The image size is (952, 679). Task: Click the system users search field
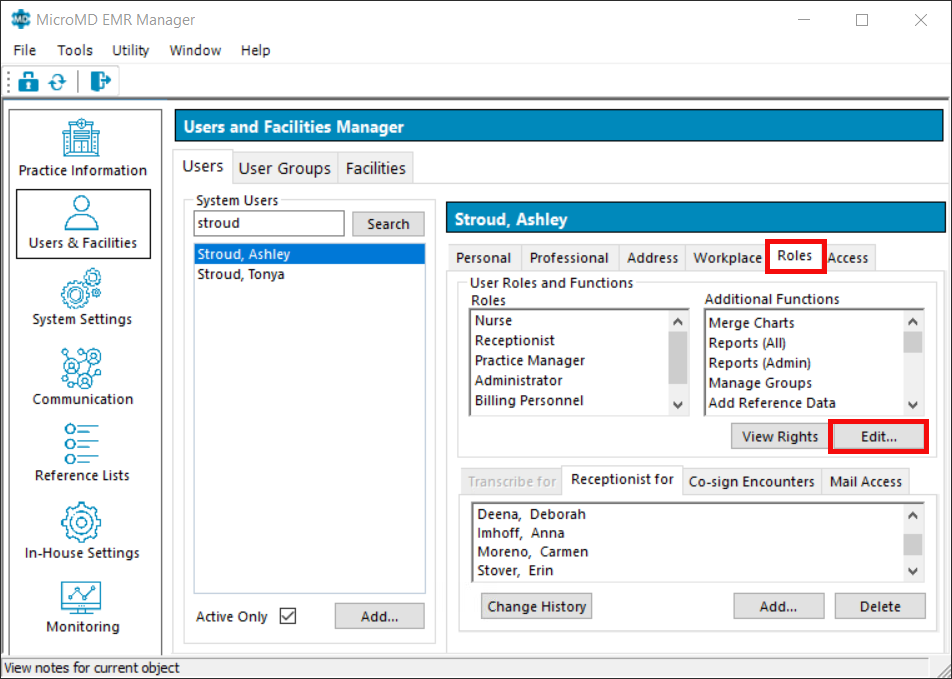click(x=269, y=223)
